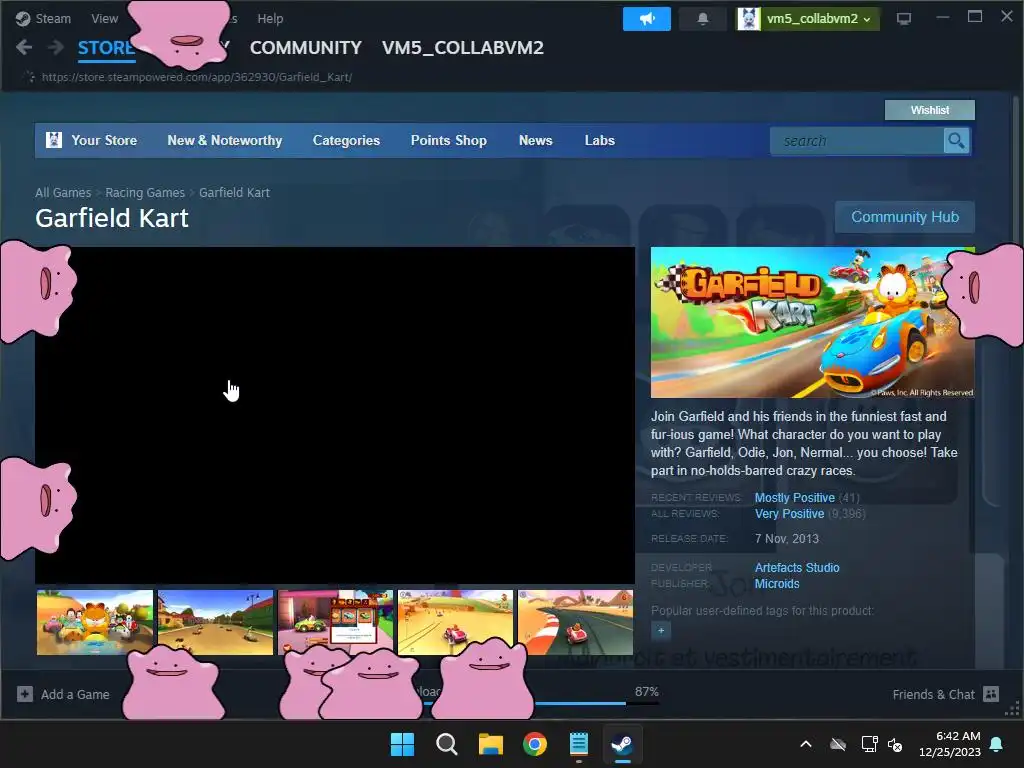This screenshot has width=1024, height=768.
Task: Select the second thumbnail showing farm track
Action: [x=215, y=622]
